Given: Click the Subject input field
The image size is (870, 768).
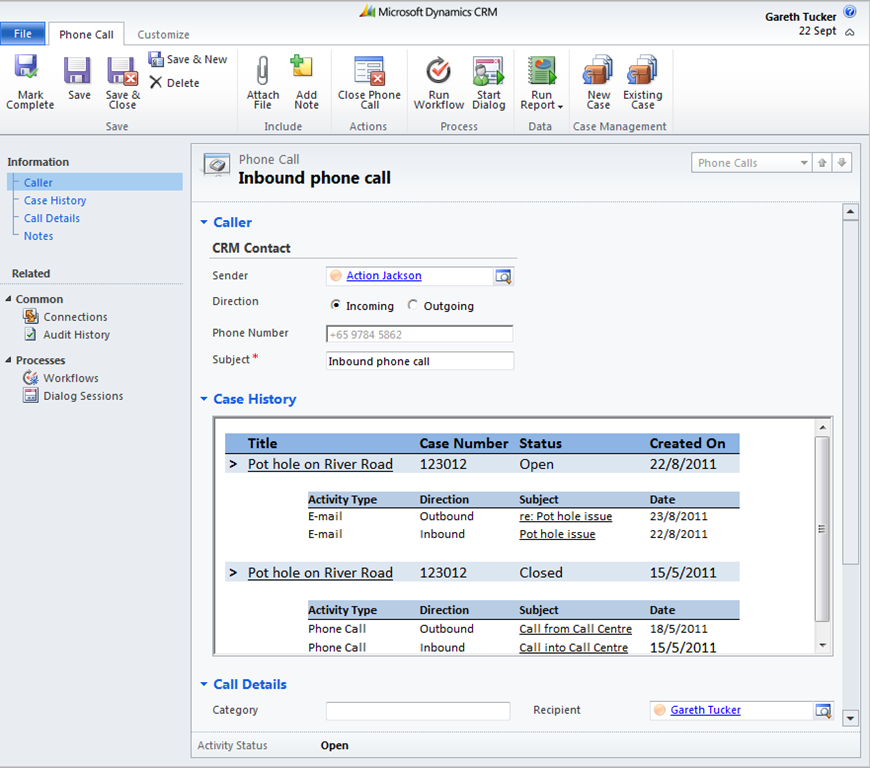Looking at the screenshot, I should (x=420, y=361).
